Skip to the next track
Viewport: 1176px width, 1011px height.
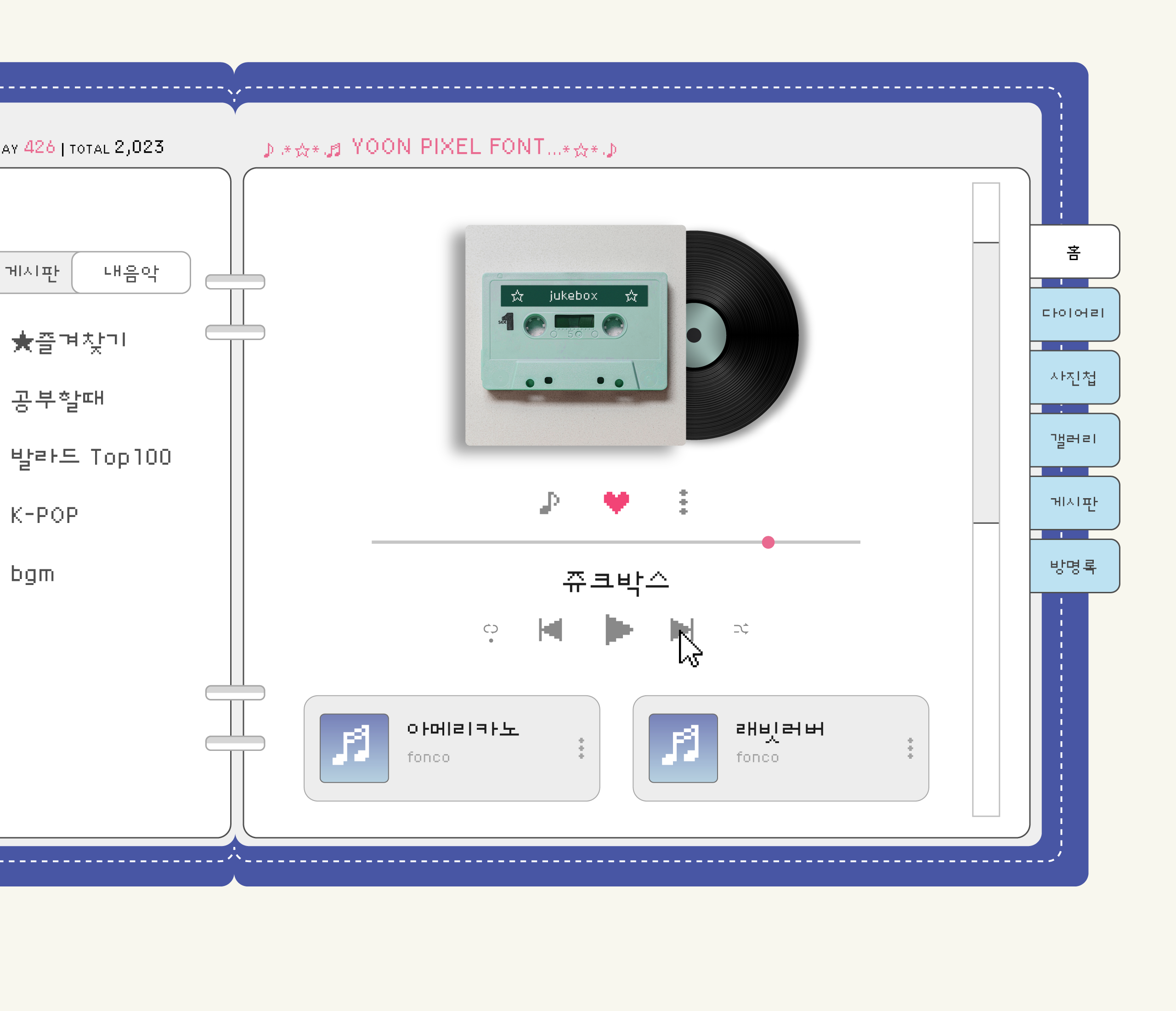[682, 630]
